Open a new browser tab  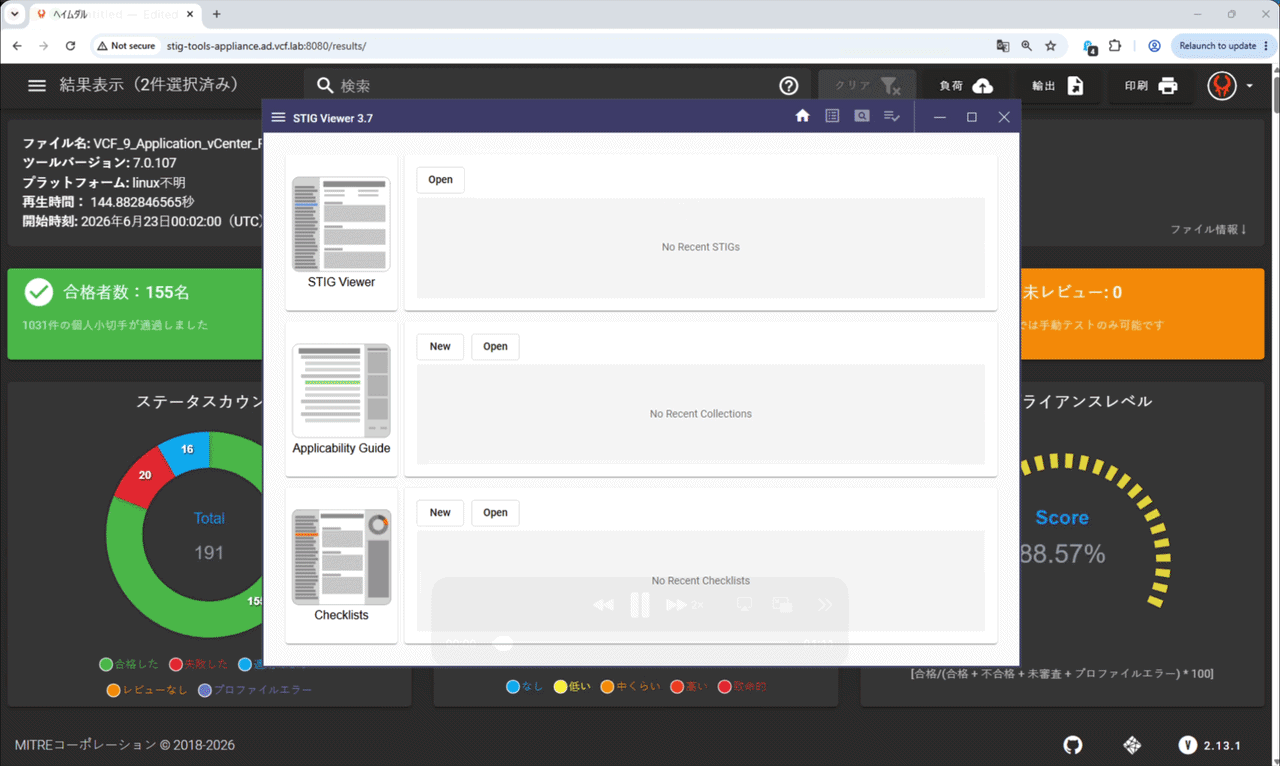tap(217, 14)
